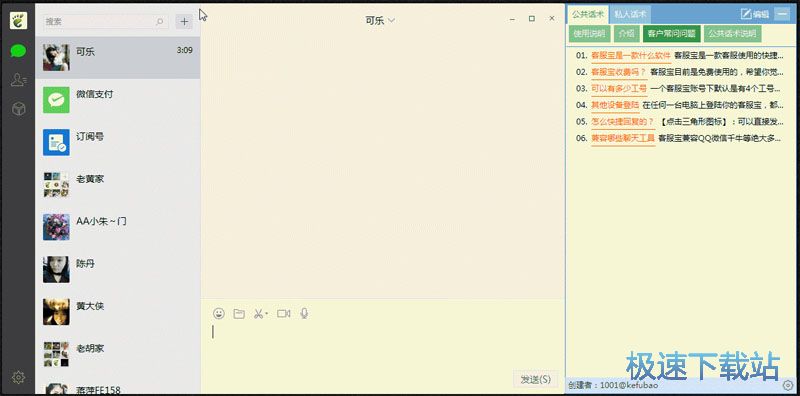
Task: Open the 陈丹 chat
Action: 117,269
